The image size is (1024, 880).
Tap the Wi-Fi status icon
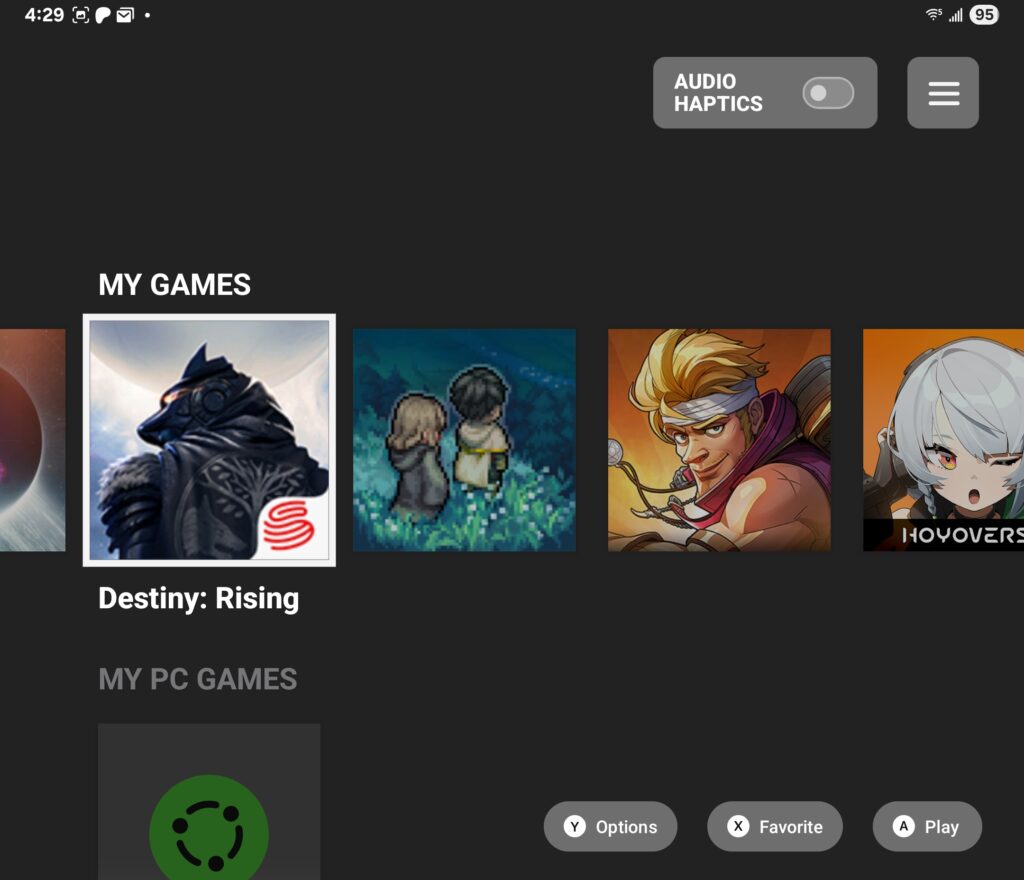[934, 14]
